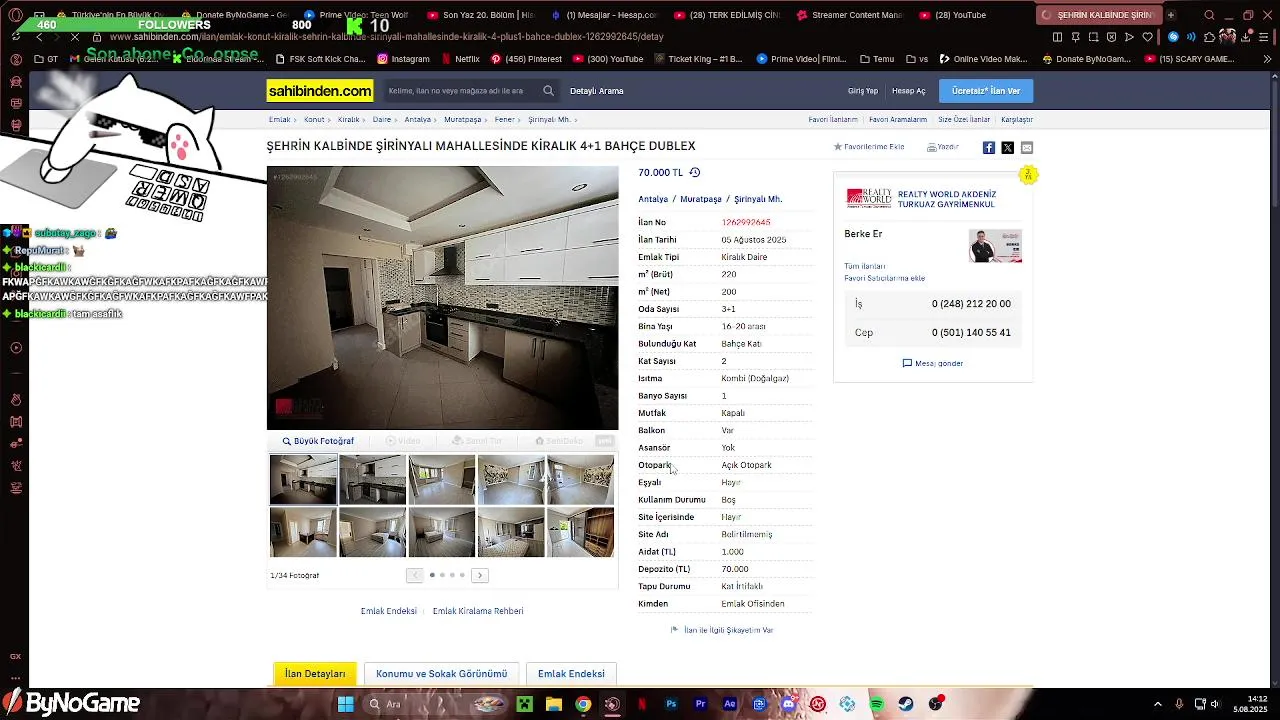Share the listing on Facebook
This screenshot has width=1280, height=720.
988,148
